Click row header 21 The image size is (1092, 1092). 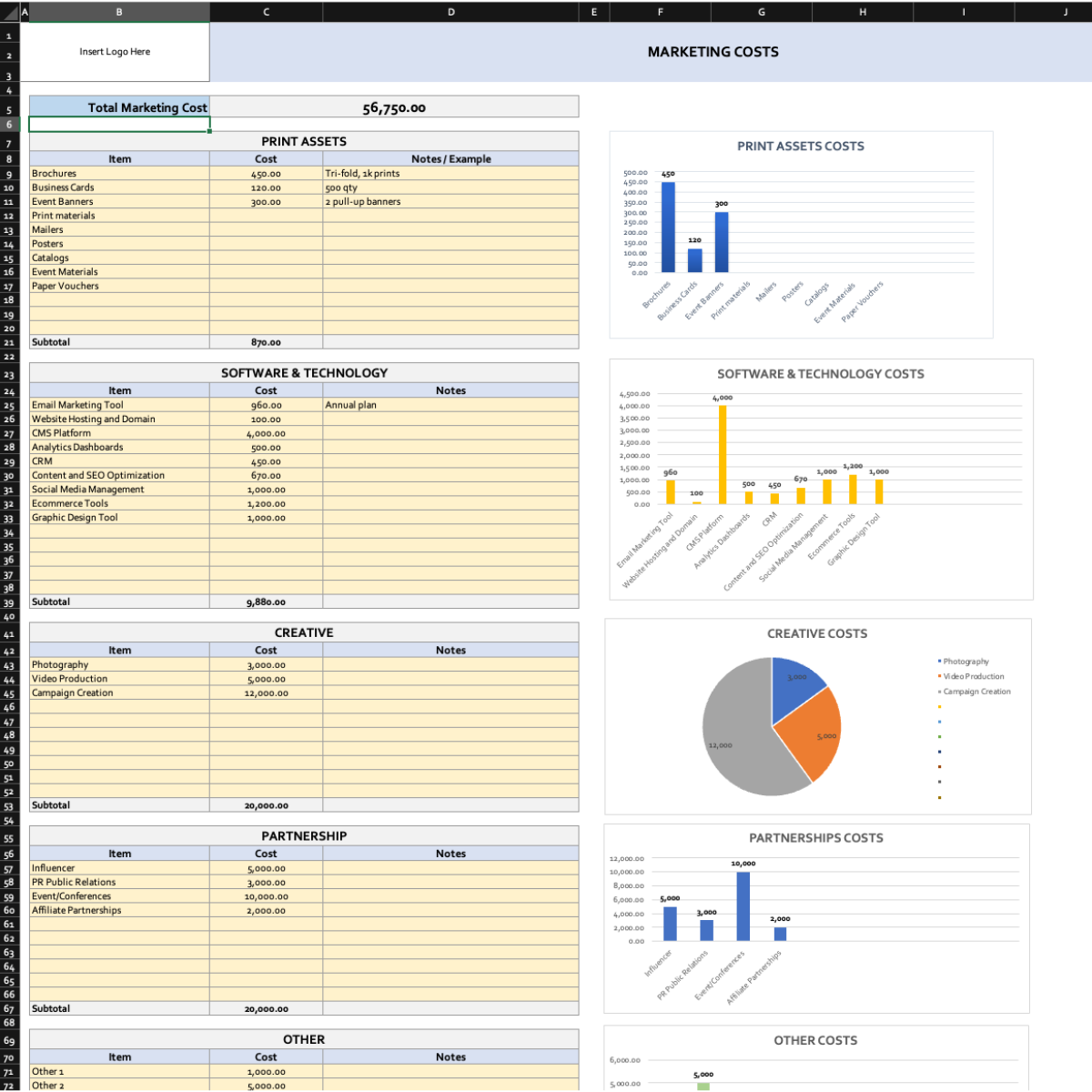pyautogui.click(x=7, y=342)
